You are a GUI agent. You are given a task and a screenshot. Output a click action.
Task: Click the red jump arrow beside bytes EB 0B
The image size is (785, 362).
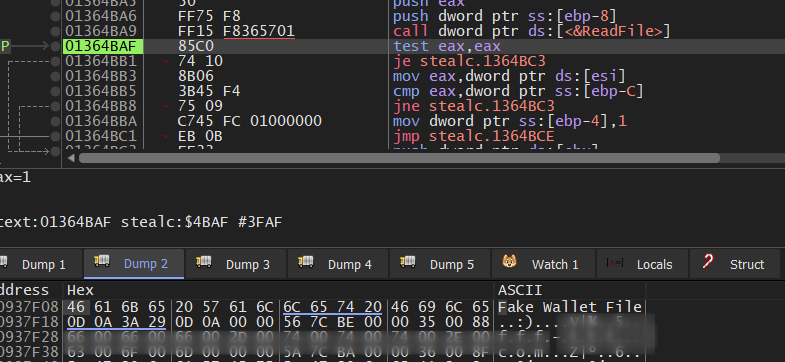pyautogui.click(x=166, y=137)
